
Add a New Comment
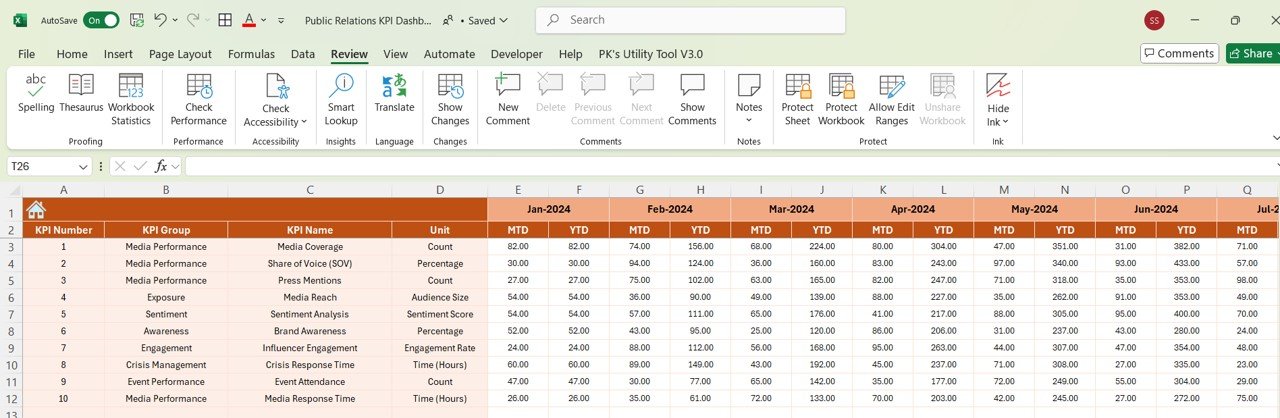(508, 100)
